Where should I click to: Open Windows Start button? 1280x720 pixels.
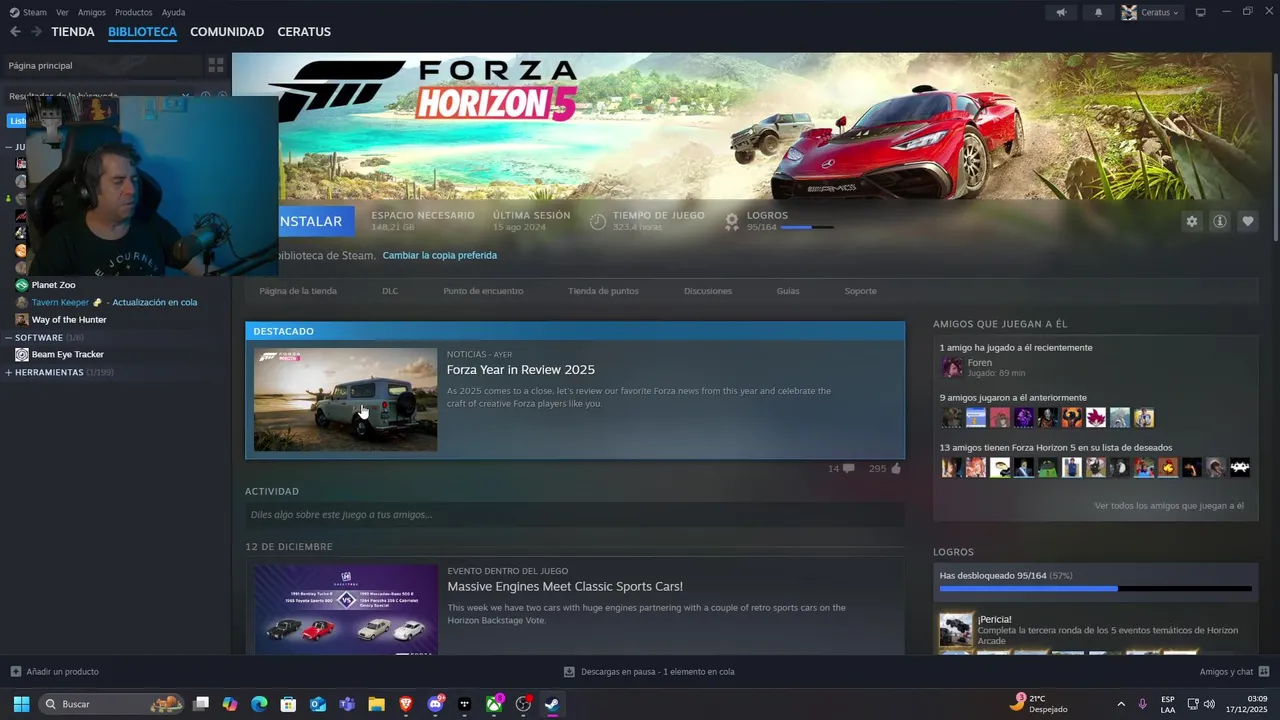21,704
